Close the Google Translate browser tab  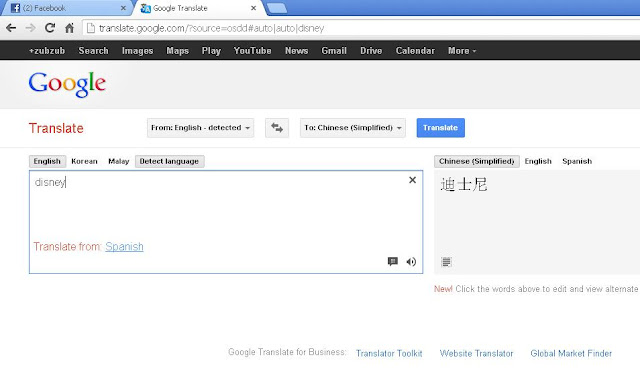[x=253, y=8]
